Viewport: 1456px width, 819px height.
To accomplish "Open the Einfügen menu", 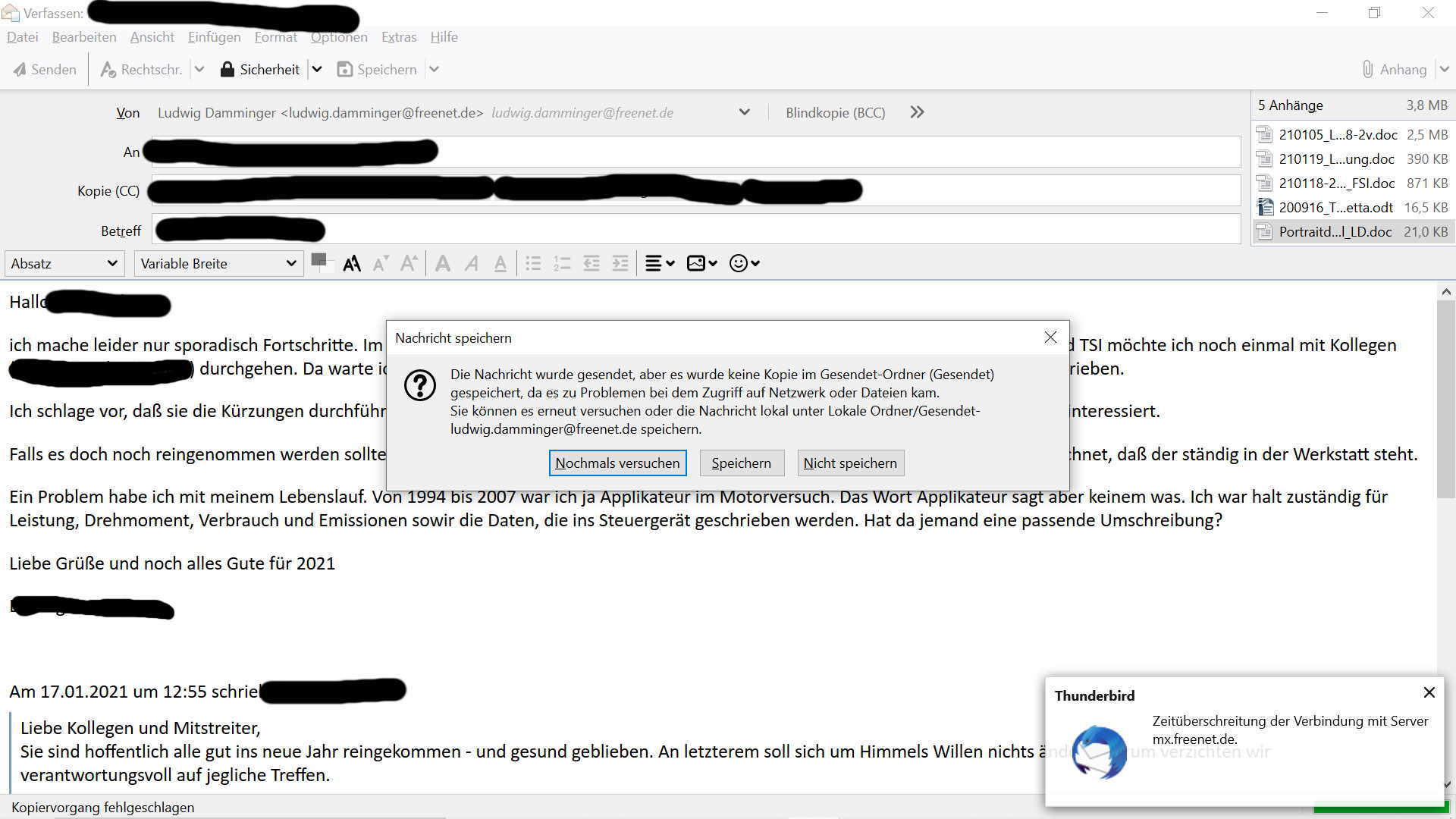I will 214,37.
